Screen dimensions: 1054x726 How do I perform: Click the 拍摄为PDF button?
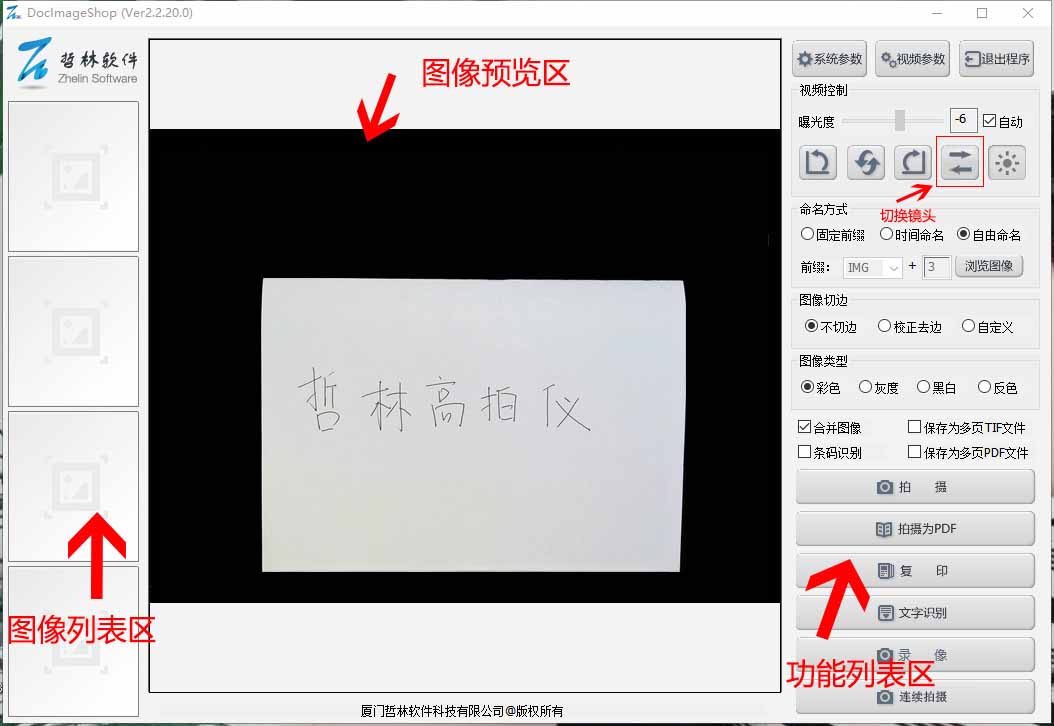point(914,528)
